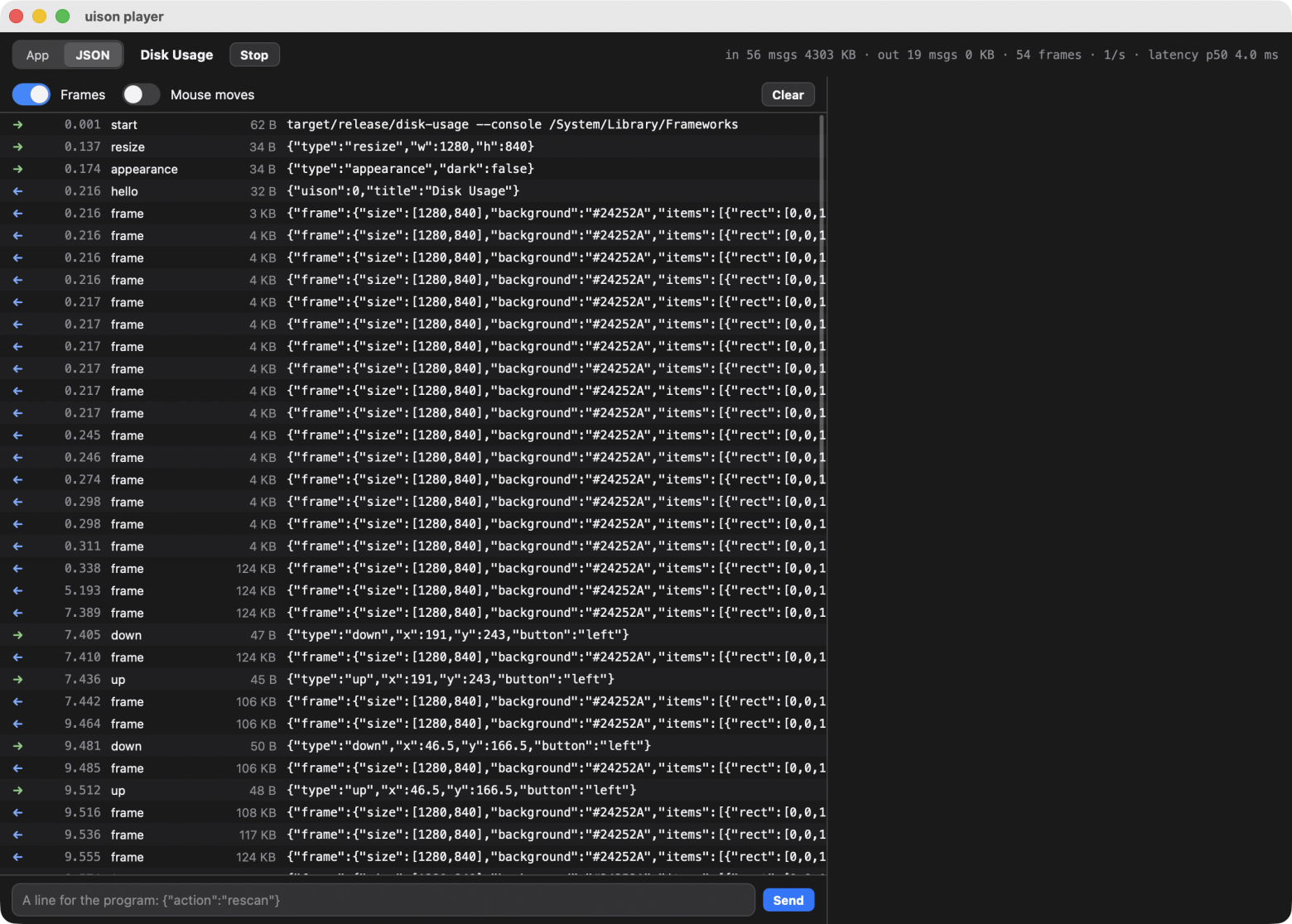Click the 'in 56 msgs 4303 KB' statistic
Image resolution: width=1292 pixels, height=924 pixels.
click(790, 55)
